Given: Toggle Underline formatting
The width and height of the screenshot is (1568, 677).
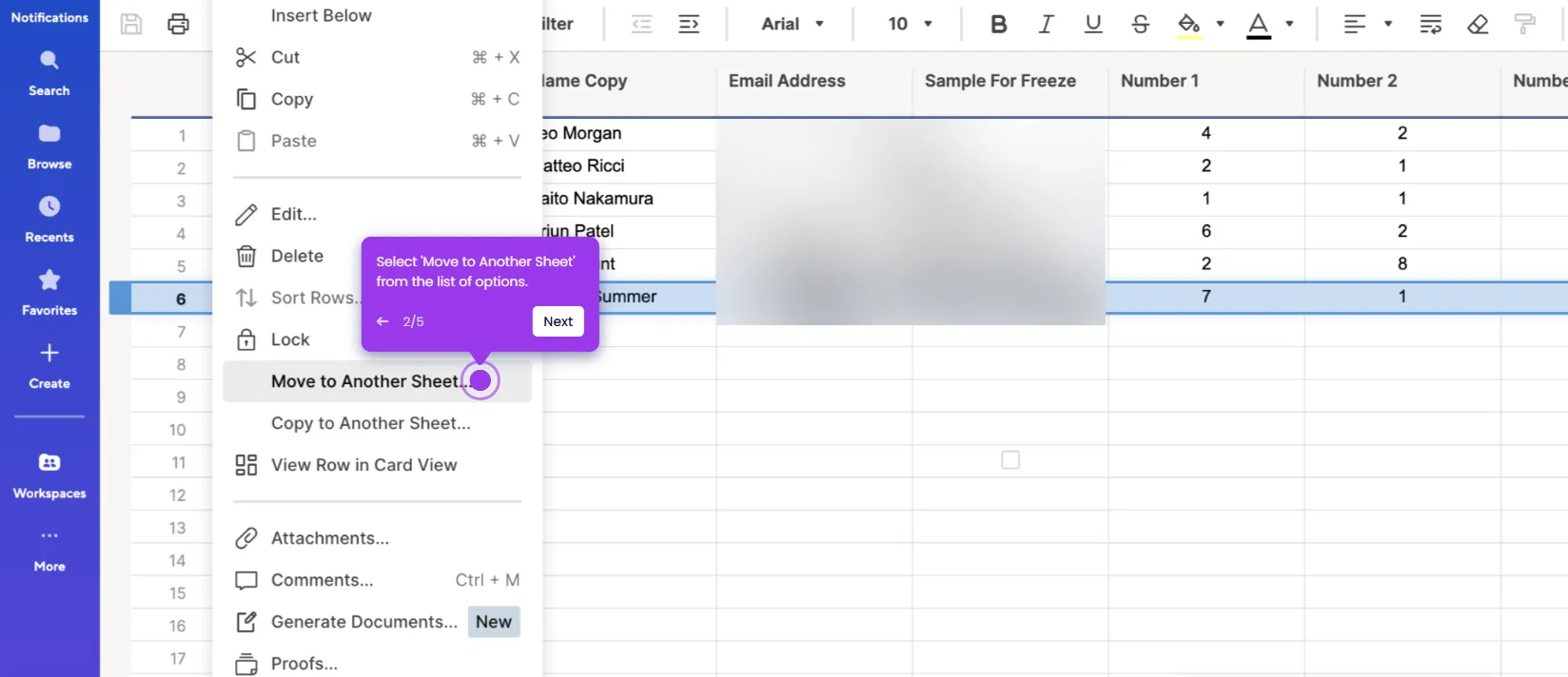Looking at the screenshot, I should (x=1093, y=24).
